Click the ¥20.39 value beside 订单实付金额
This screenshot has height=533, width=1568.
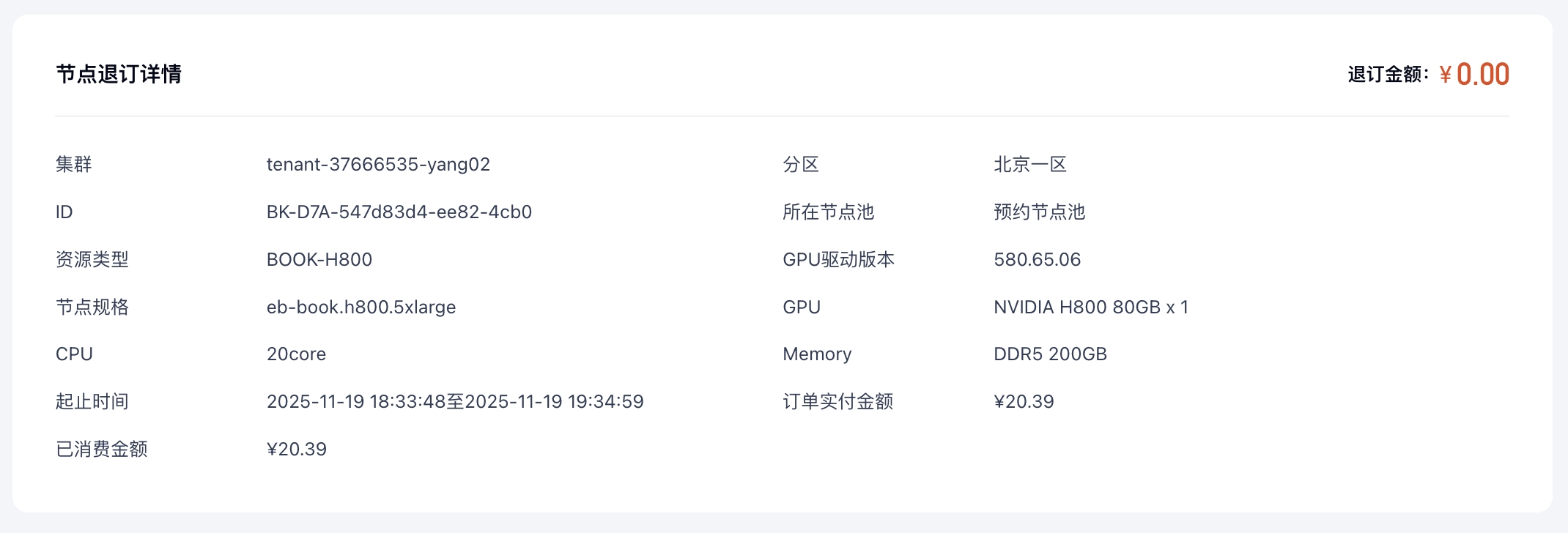click(x=1024, y=401)
